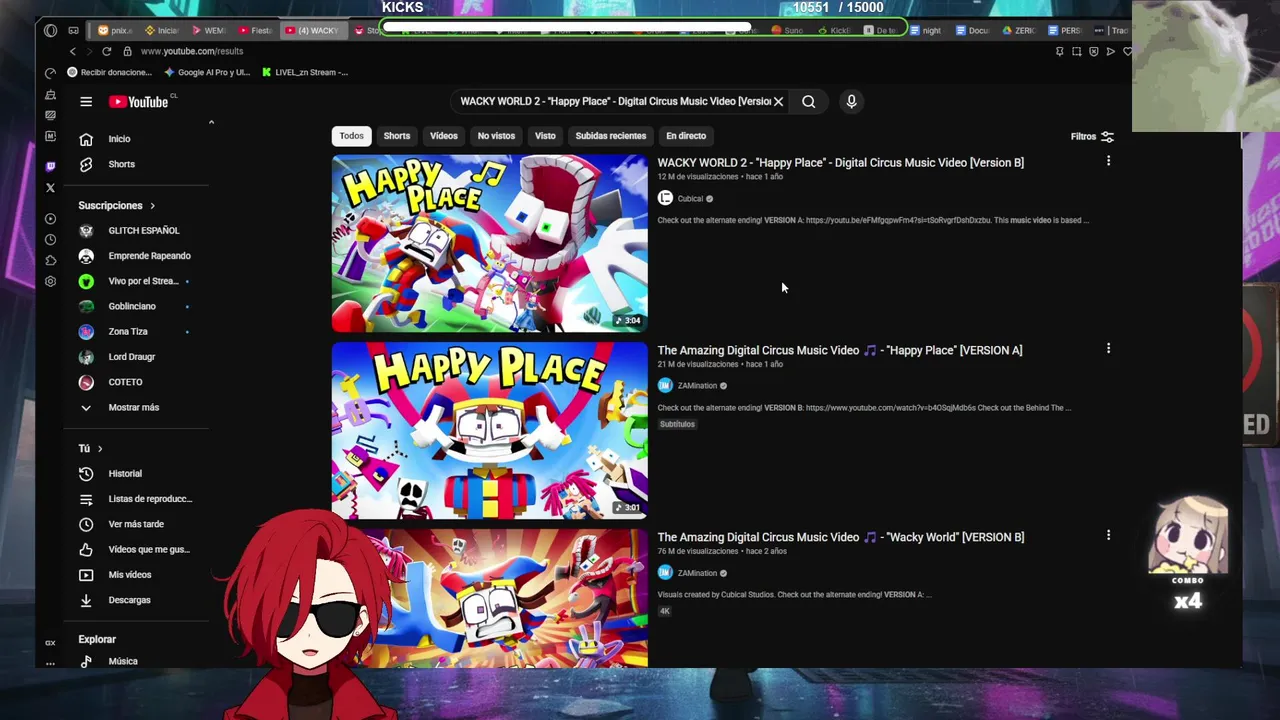Open Wacky World Version B thumbnail

[x=490, y=598]
